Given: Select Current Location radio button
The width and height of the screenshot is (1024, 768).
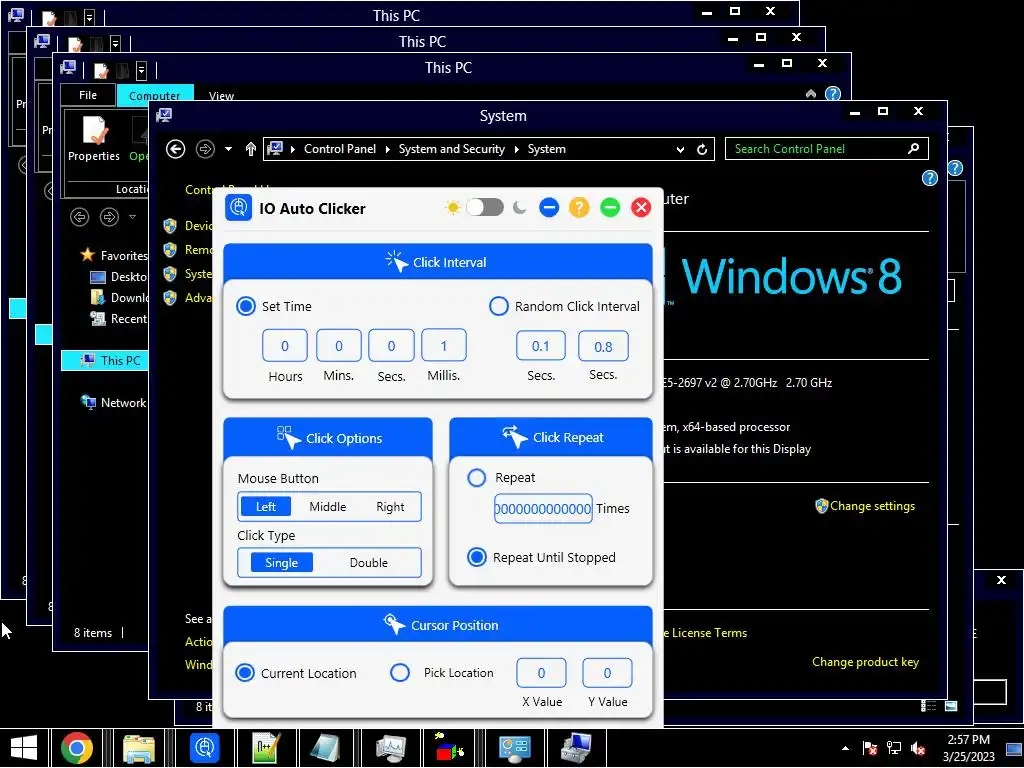Looking at the screenshot, I should pos(245,673).
